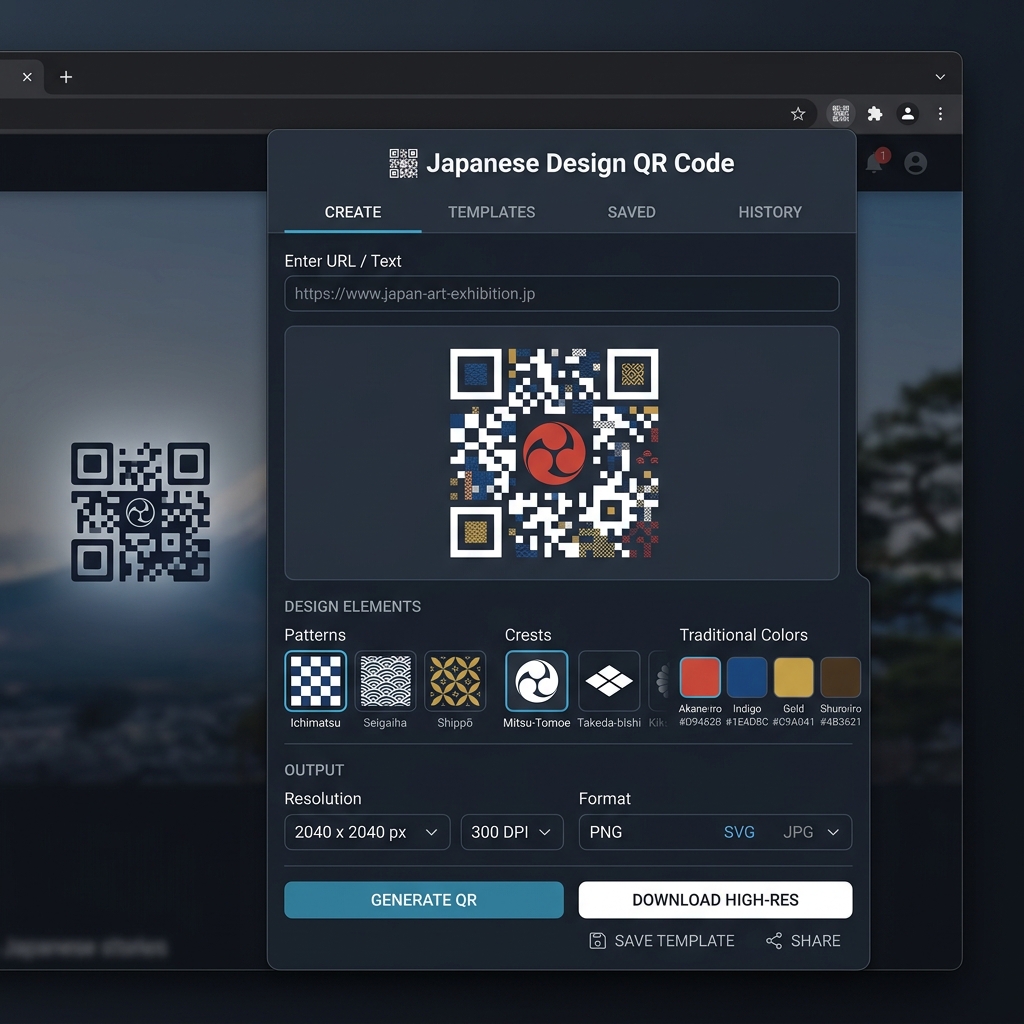Open the 300 DPI dropdown
This screenshot has height=1024, width=1024.
tap(512, 832)
